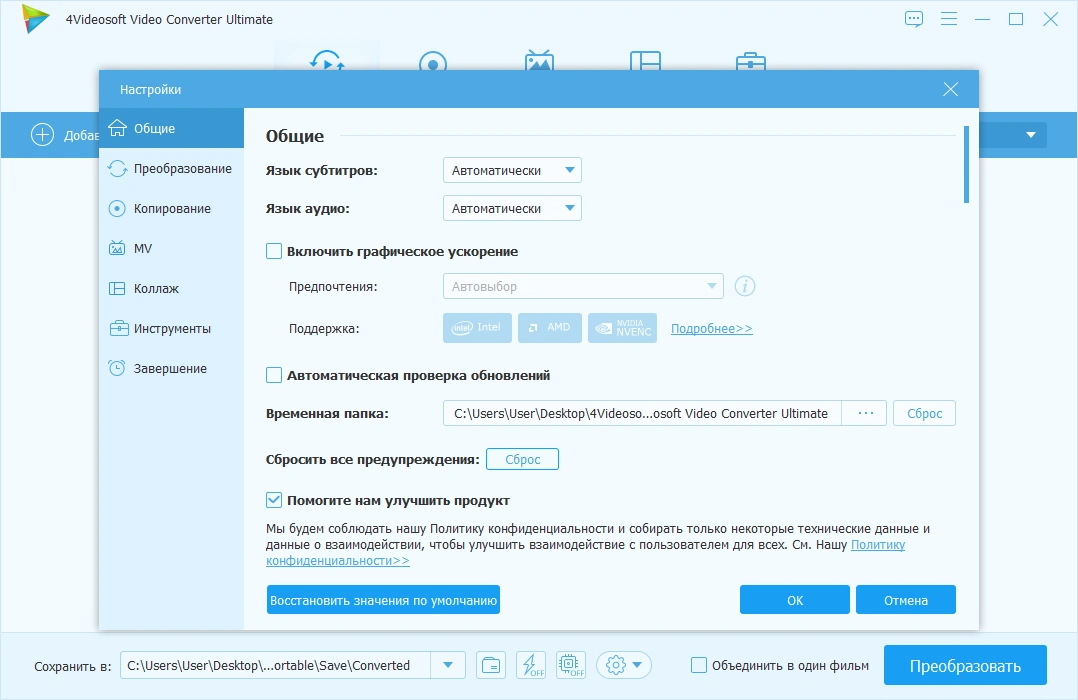The image size is (1078, 700).
Task: Reset all warnings with Сброс button
Action: point(522,459)
